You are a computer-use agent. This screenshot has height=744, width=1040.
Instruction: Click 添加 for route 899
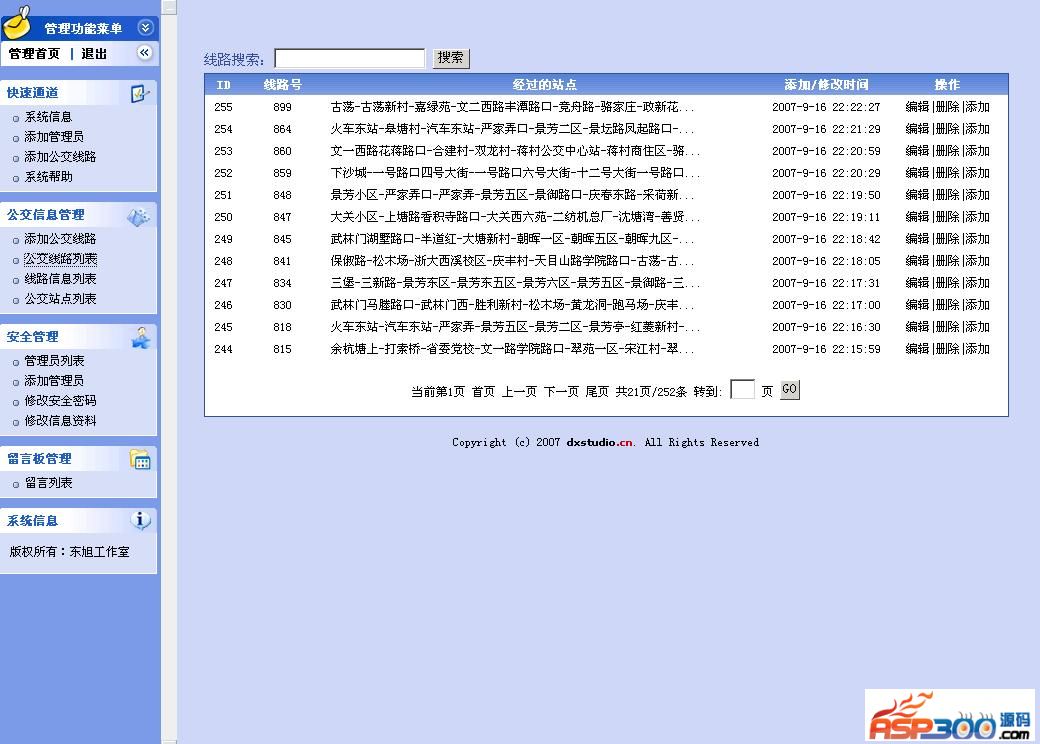(x=978, y=107)
